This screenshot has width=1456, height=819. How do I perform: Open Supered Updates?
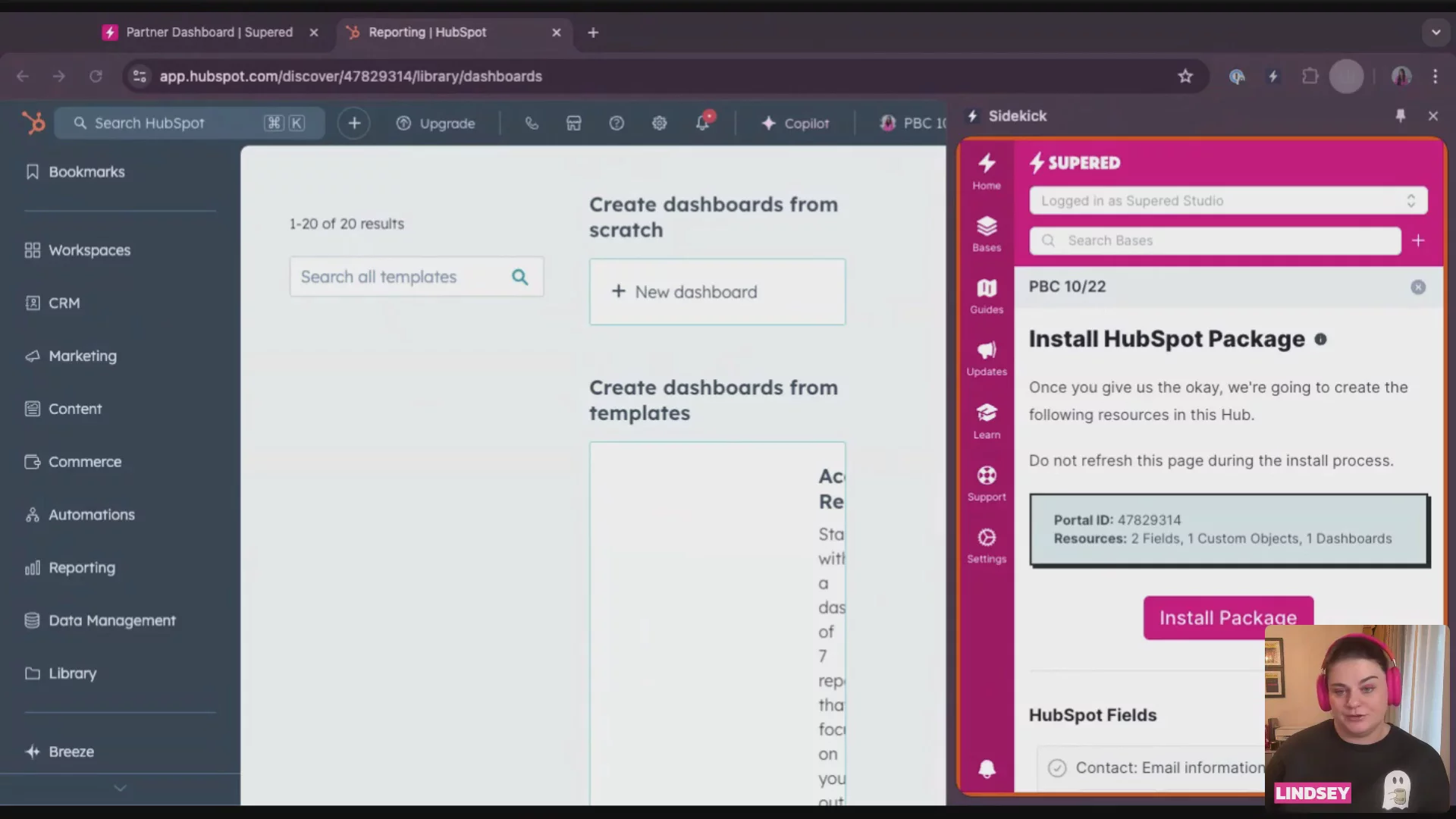tap(987, 358)
